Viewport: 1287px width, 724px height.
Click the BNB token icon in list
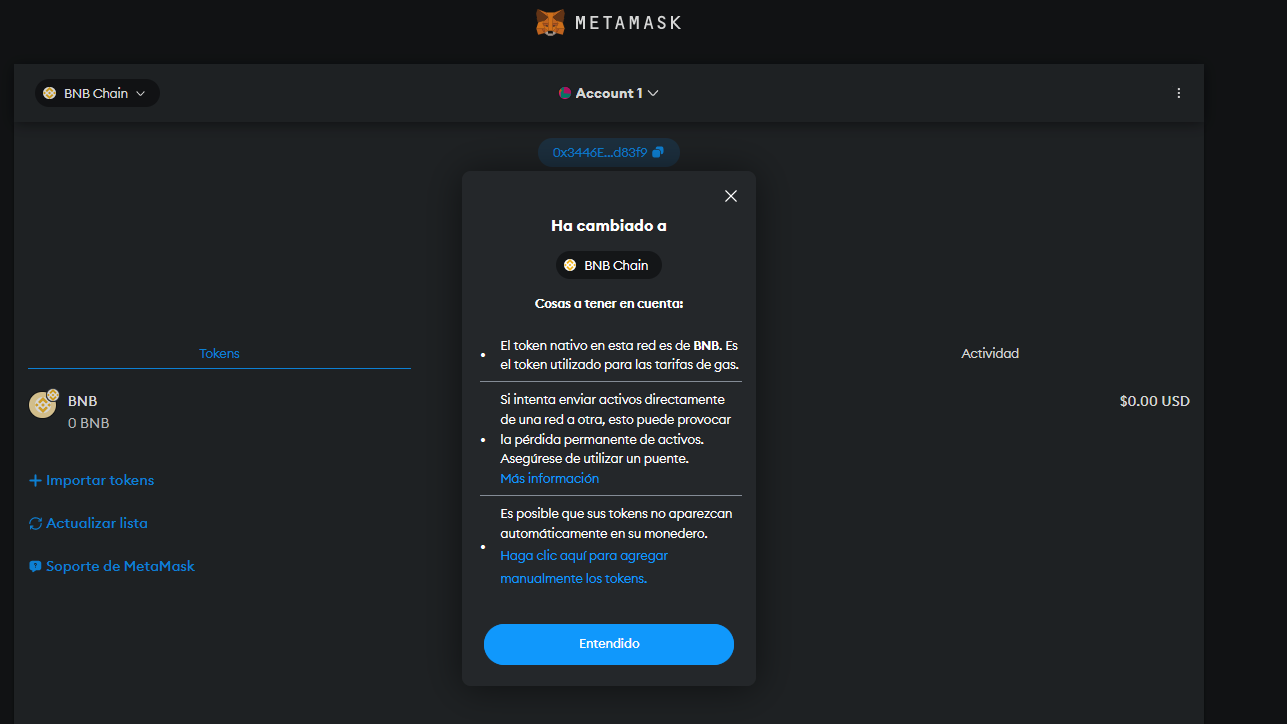[x=43, y=404]
